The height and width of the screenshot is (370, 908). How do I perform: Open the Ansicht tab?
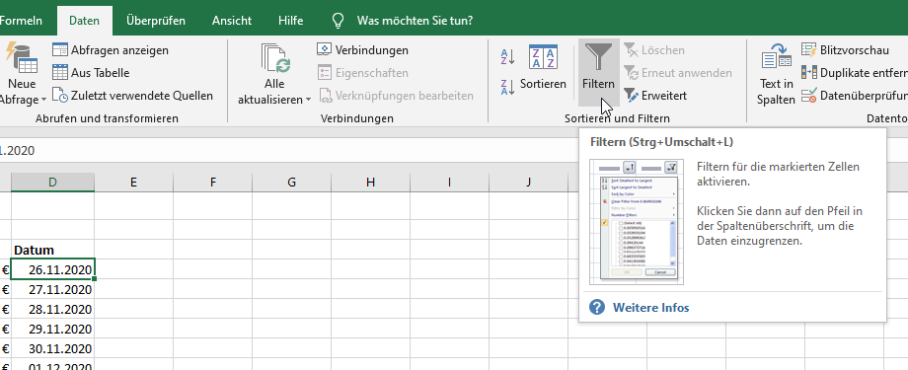pos(232,20)
